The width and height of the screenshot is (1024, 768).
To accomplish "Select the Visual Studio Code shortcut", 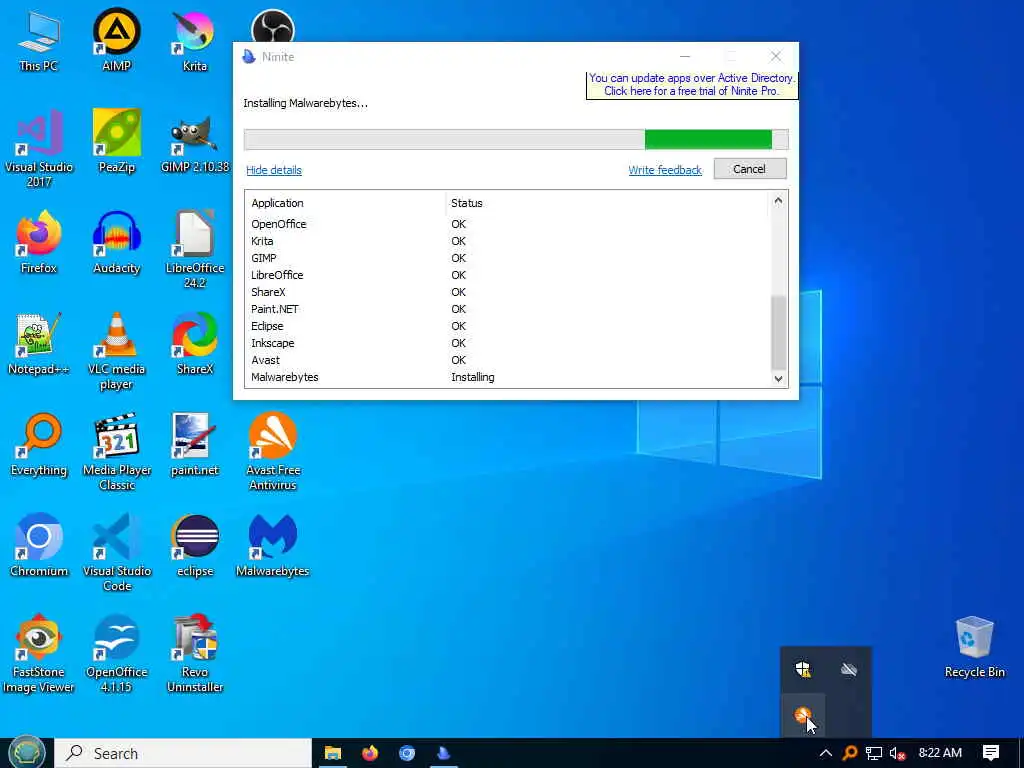I will (117, 553).
